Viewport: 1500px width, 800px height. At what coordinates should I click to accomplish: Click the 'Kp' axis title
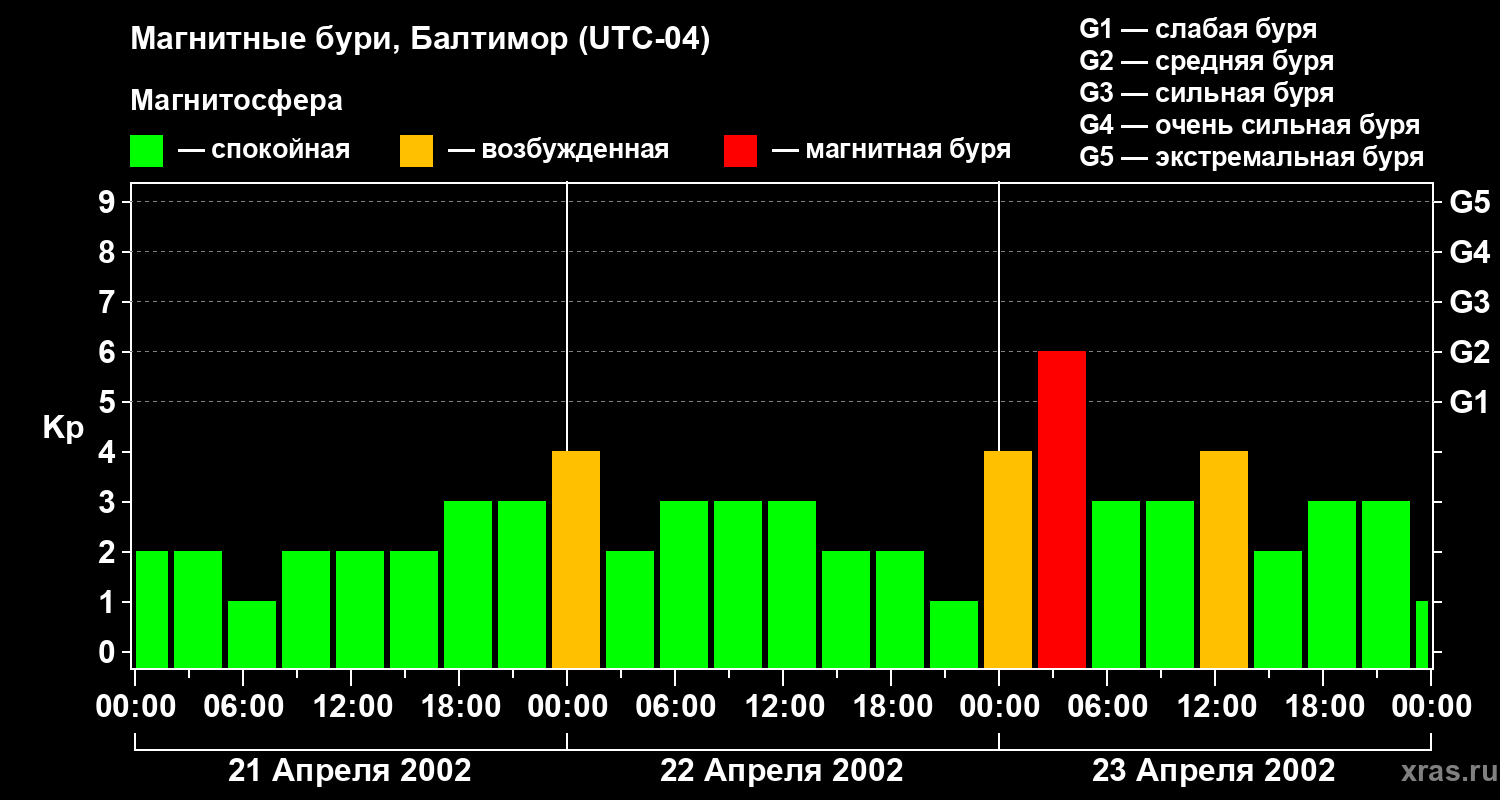click(x=63, y=428)
